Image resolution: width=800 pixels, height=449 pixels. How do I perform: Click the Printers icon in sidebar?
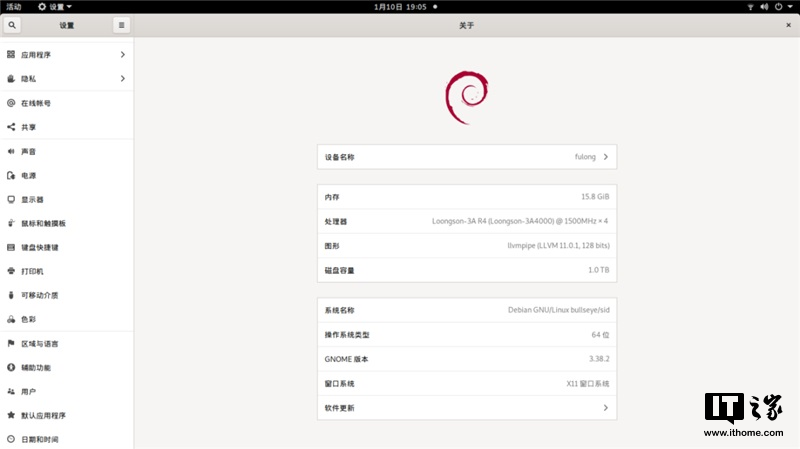pyautogui.click(x=11, y=271)
